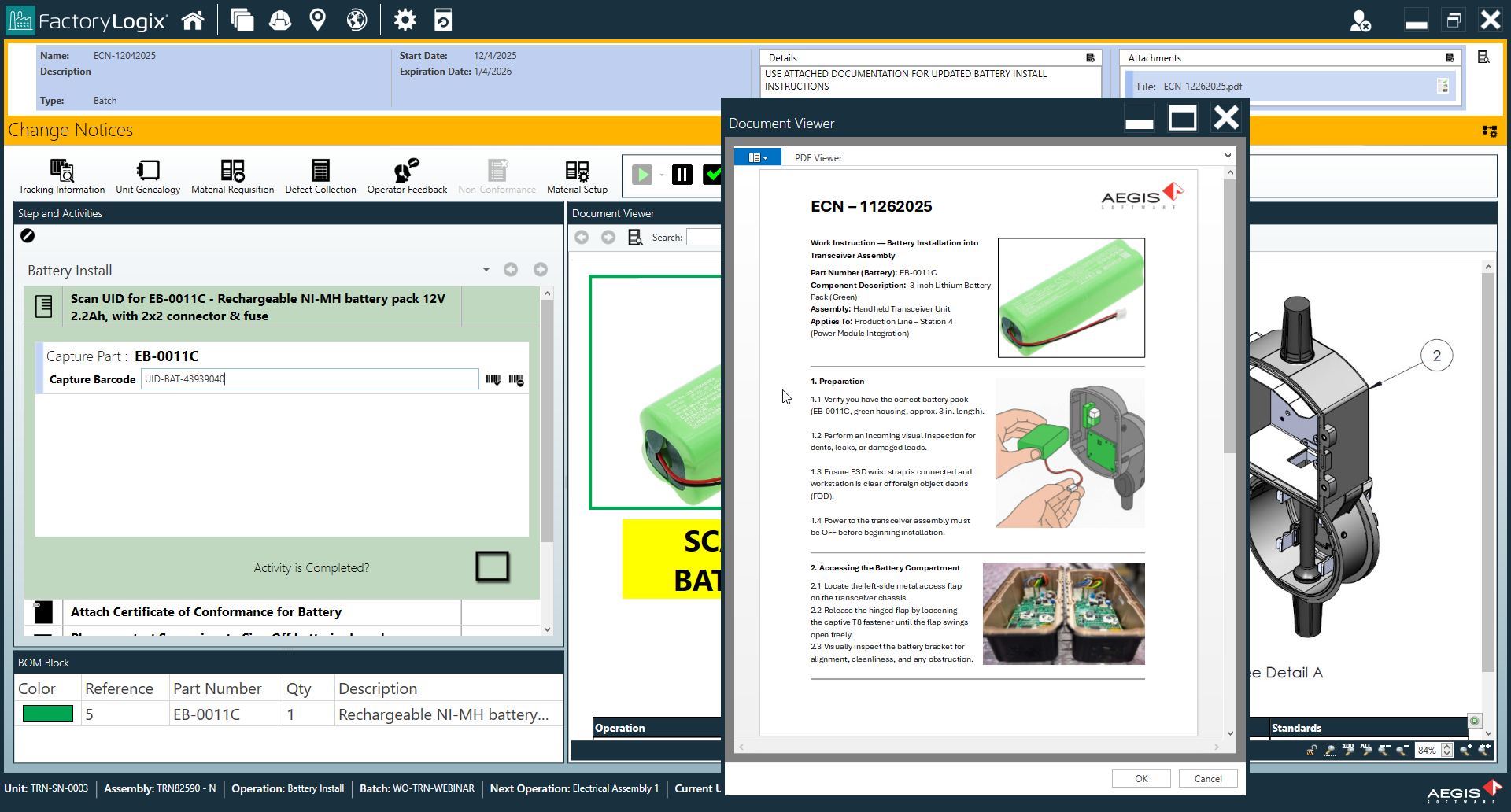Image resolution: width=1511 pixels, height=812 pixels.
Task: Click the green color swatch in BOM Block
Action: (47, 714)
